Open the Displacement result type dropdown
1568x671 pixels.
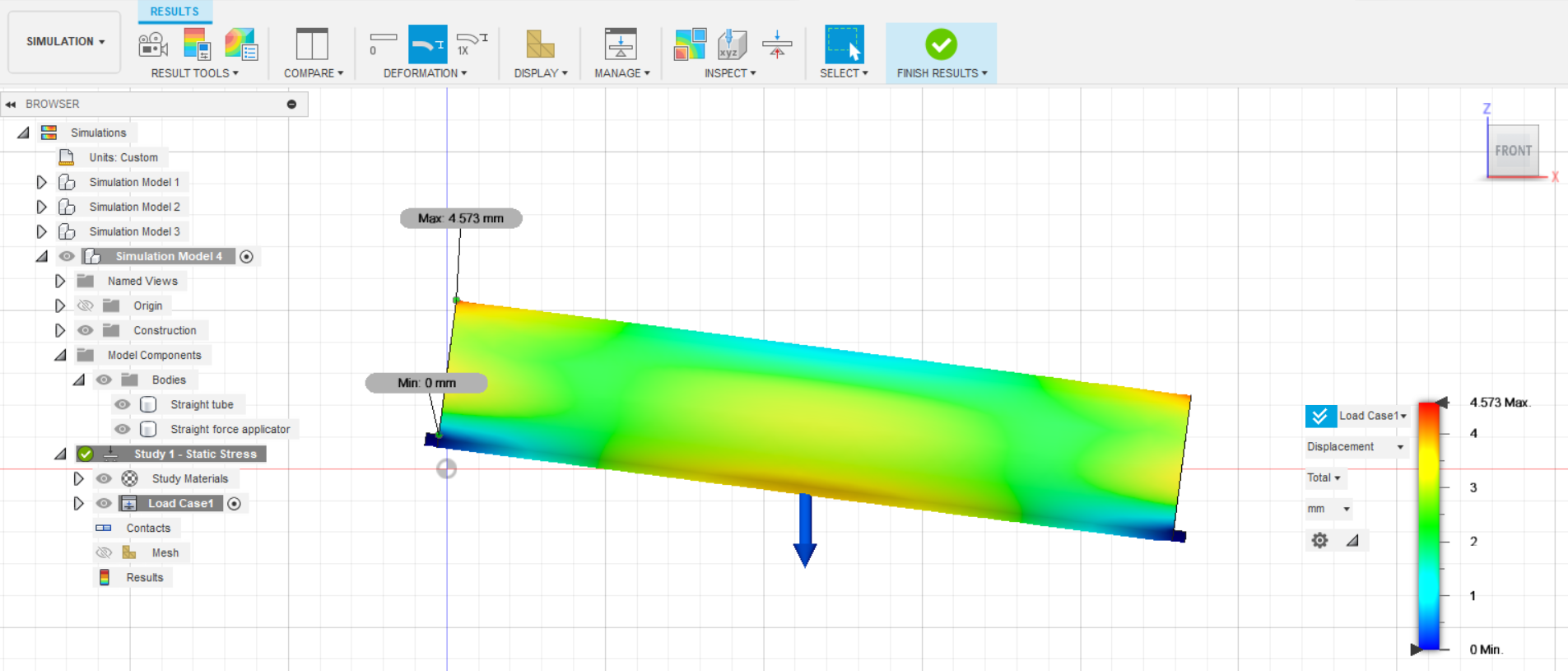pos(1355,447)
